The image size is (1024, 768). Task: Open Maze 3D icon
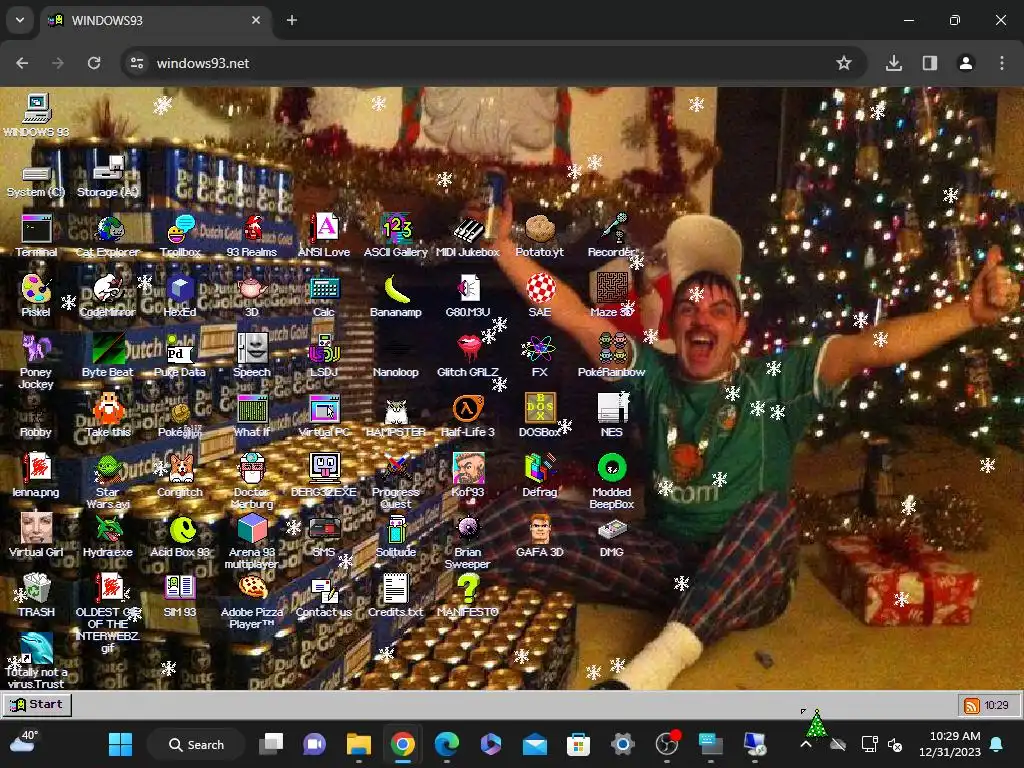[x=611, y=296]
